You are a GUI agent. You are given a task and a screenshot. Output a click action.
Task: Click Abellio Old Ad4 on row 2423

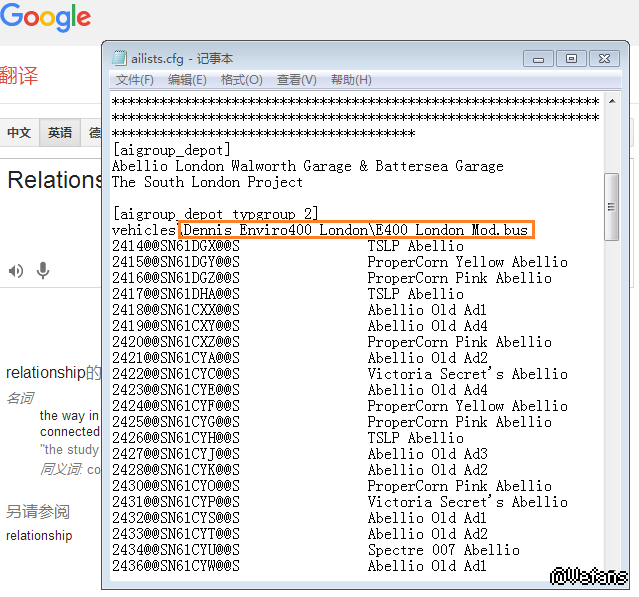click(x=427, y=390)
